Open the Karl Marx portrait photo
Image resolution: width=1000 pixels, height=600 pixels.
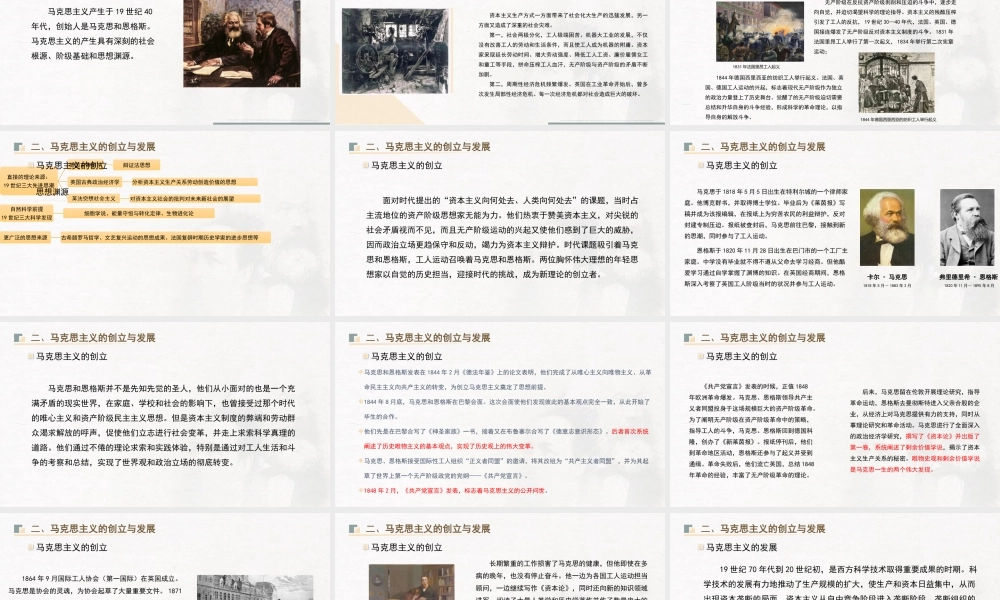pos(884,227)
